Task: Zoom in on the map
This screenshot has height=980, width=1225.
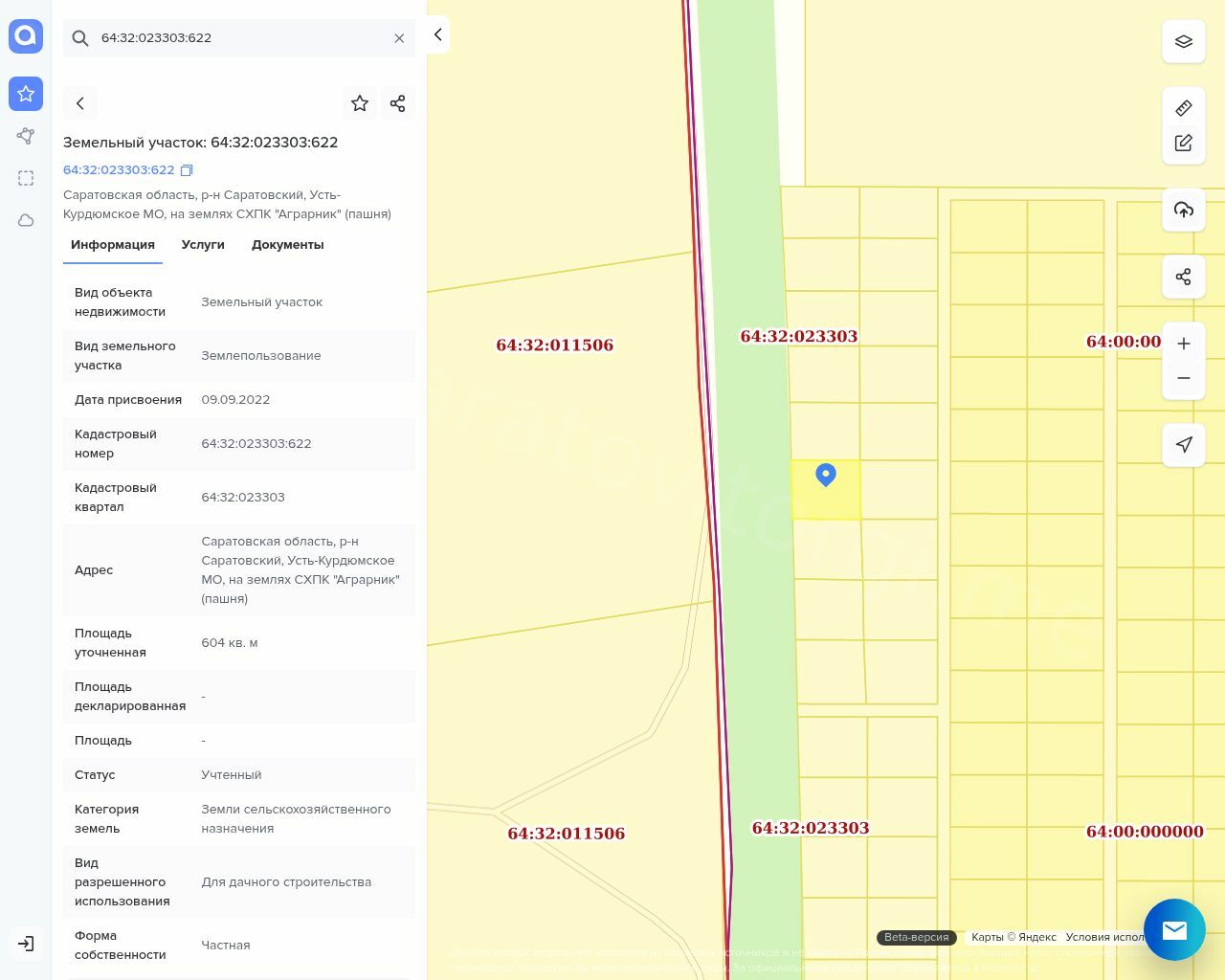Action: [x=1183, y=344]
